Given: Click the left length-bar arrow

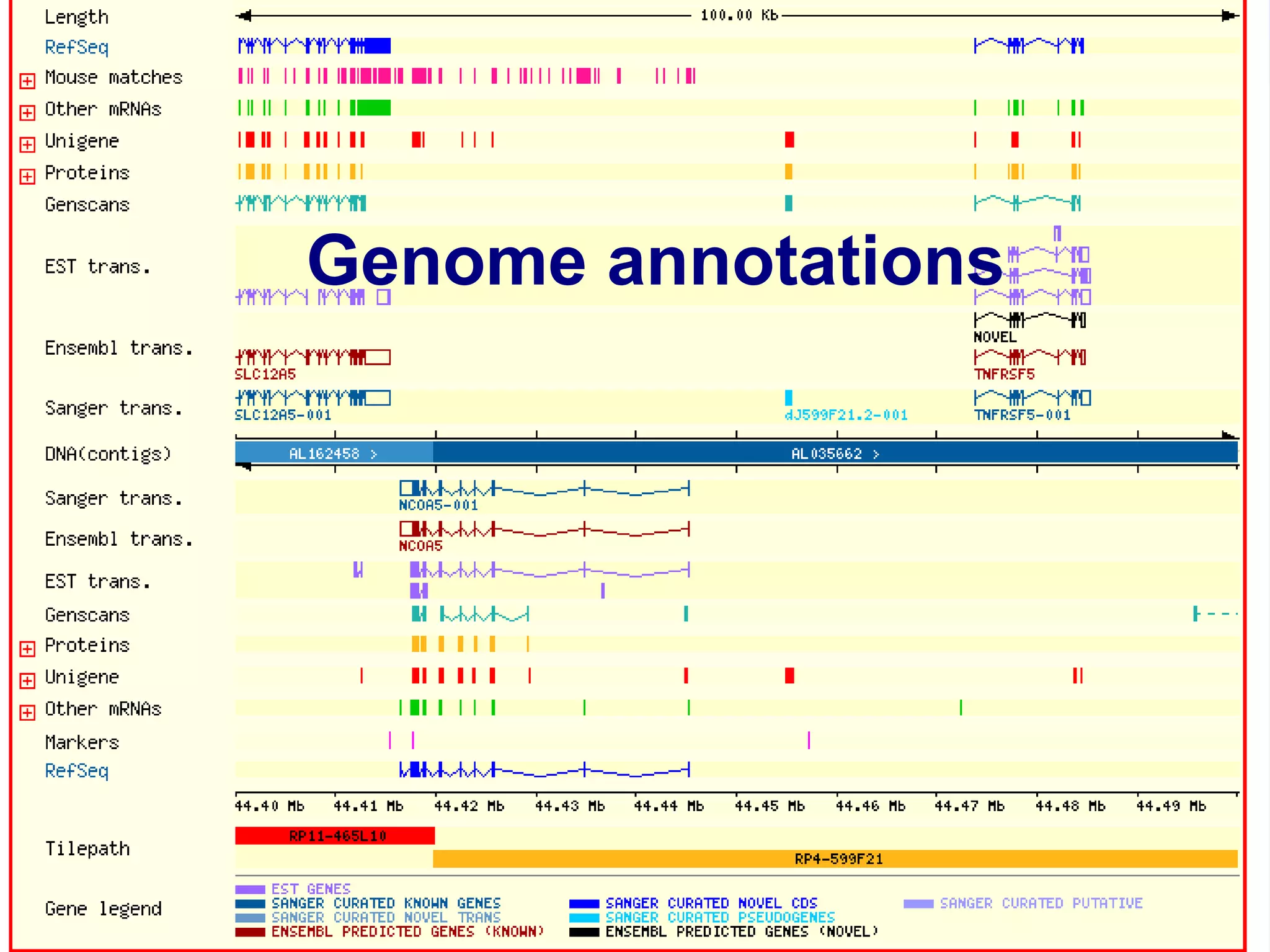Looking at the screenshot, I should pyautogui.click(x=244, y=16).
